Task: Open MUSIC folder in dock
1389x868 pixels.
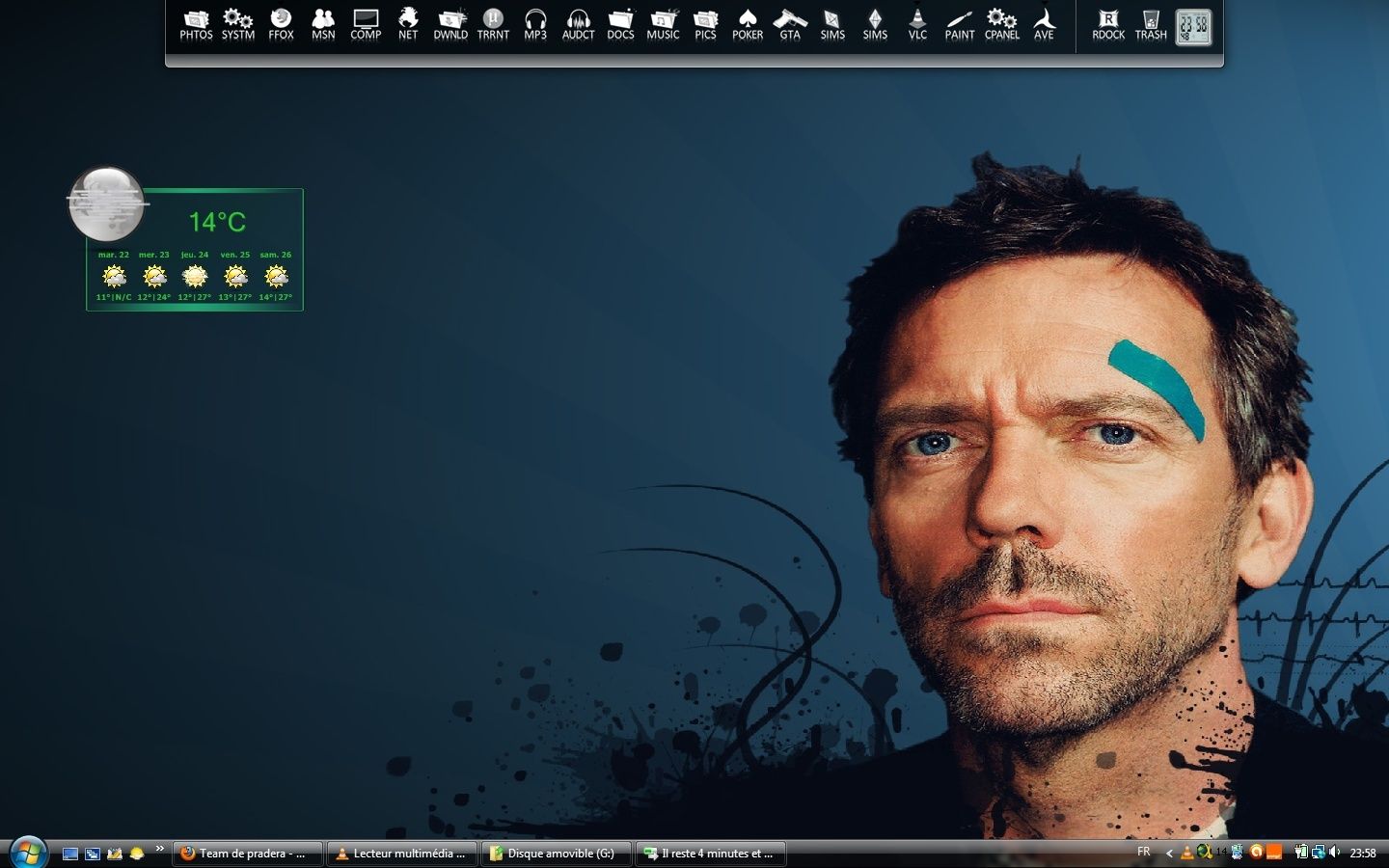Action: pos(663,24)
